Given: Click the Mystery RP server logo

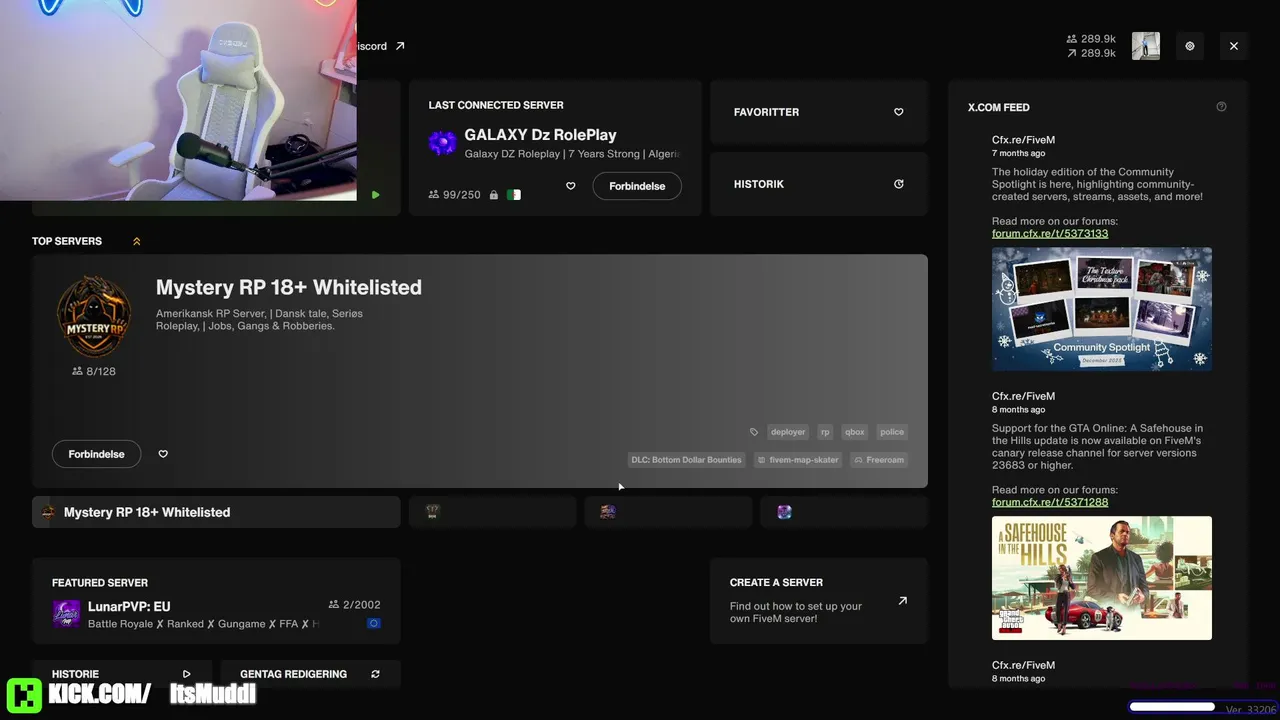Looking at the screenshot, I should point(94,317).
